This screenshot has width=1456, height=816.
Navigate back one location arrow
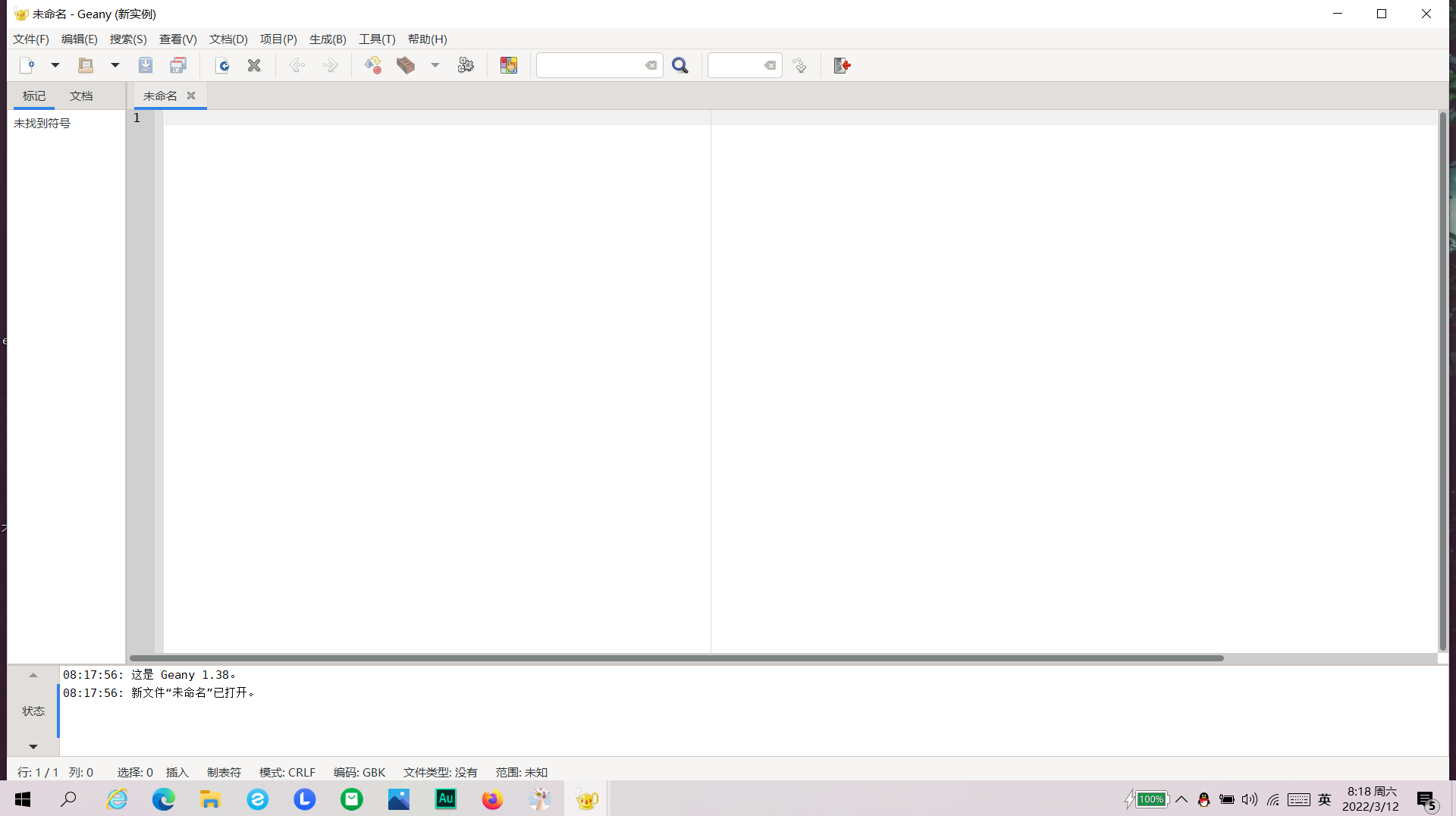(x=297, y=65)
